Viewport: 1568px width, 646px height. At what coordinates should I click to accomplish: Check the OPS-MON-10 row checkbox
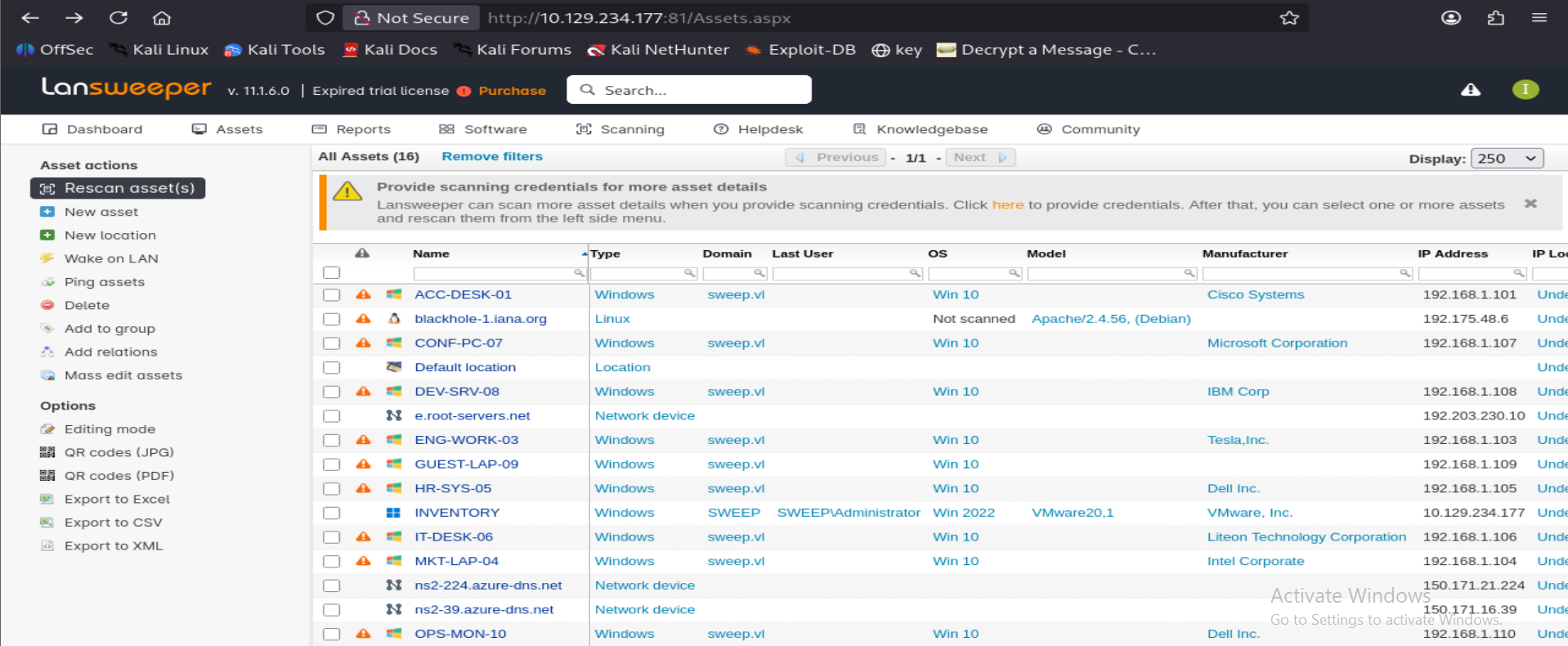click(x=331, y=634)
